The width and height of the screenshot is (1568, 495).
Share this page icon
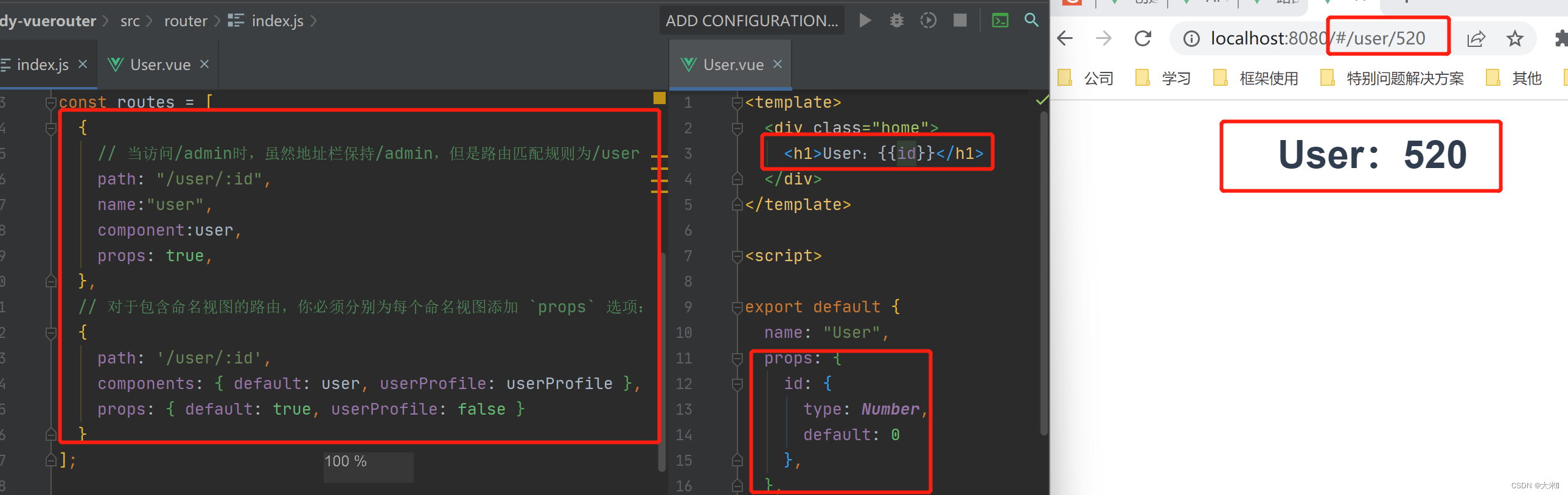click(x=1476, y=39)
